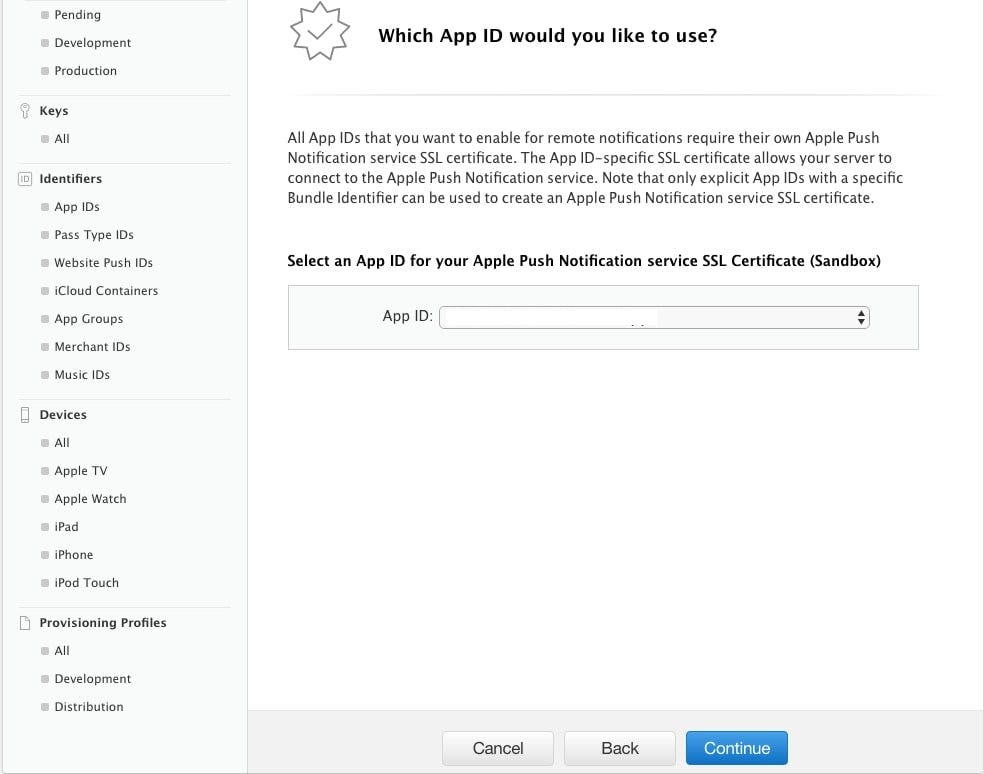Screen dimensions: 984x774
Task: Click the Provisioning Profiles document icon
Action: 25,623
